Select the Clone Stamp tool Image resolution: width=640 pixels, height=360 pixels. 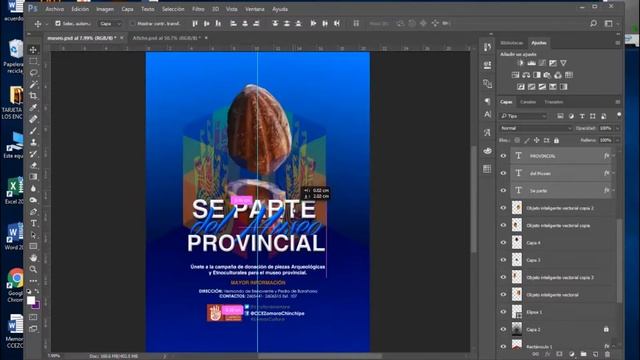pos(33,142)
